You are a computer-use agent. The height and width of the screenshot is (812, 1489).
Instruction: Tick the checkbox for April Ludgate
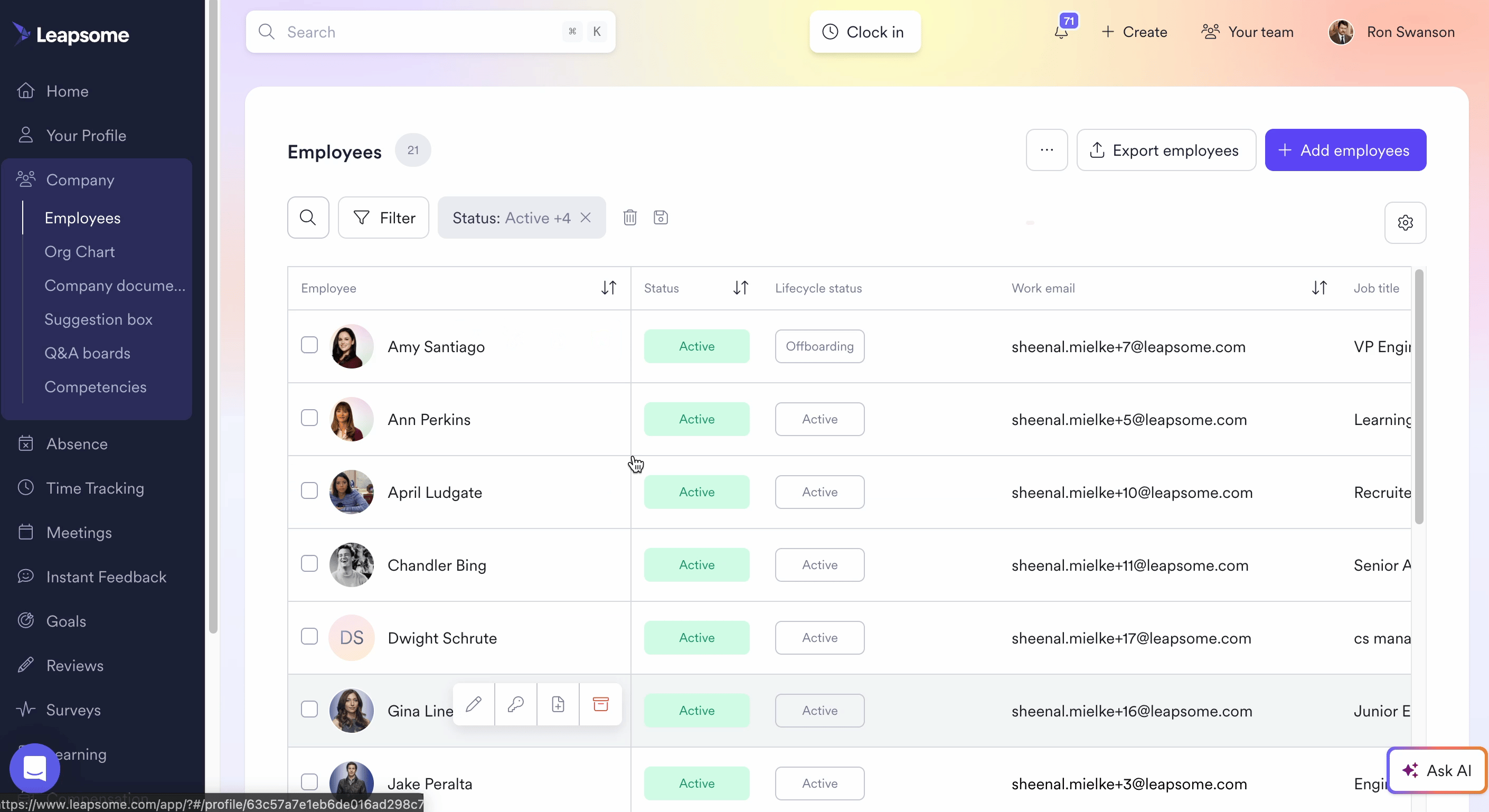(309, 491)
